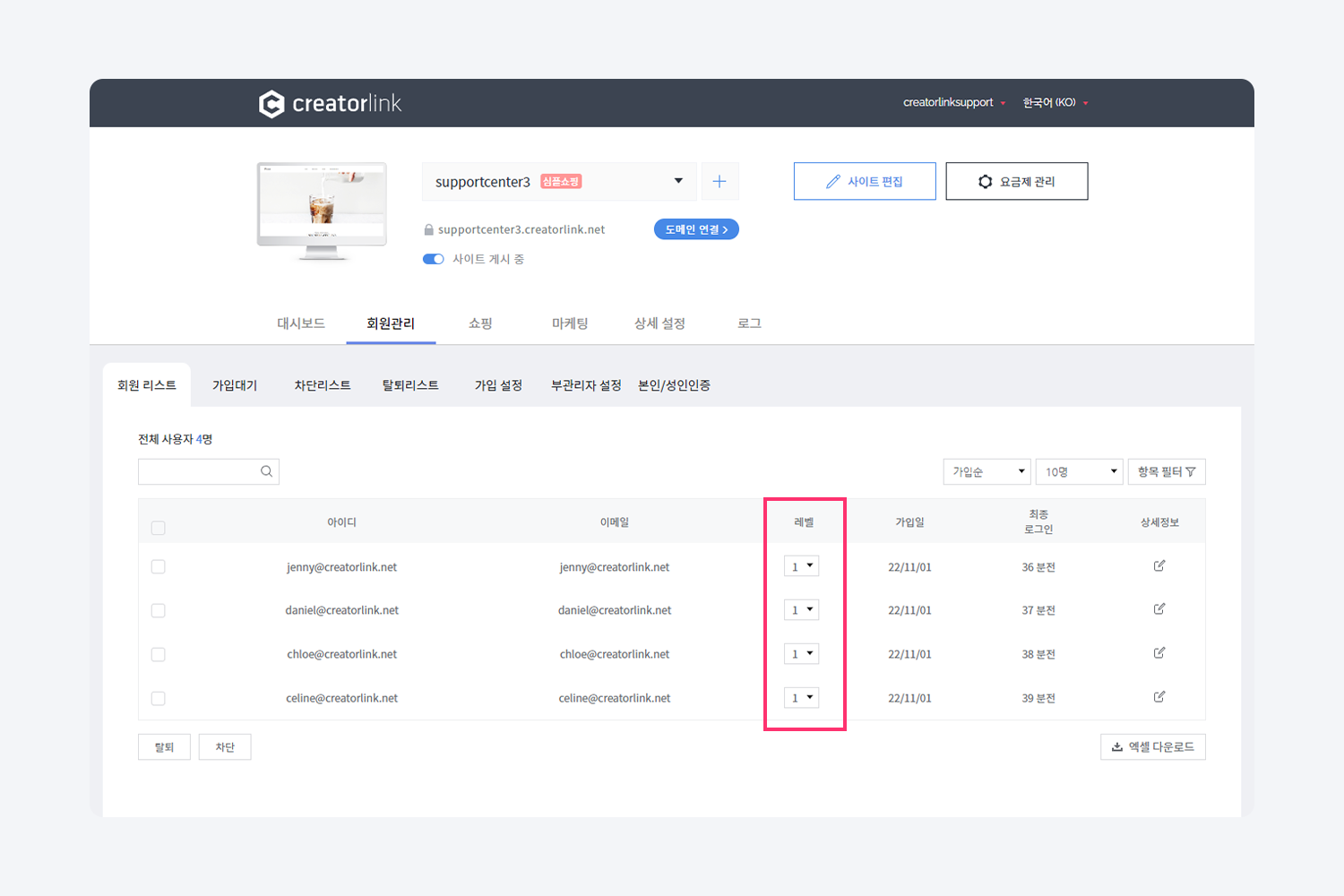The height and width of the screenshot is (896, 1344).
Task: Click the 엑셀 다운로드 button
Action: pyautogui.click(x=1153, y=747)
